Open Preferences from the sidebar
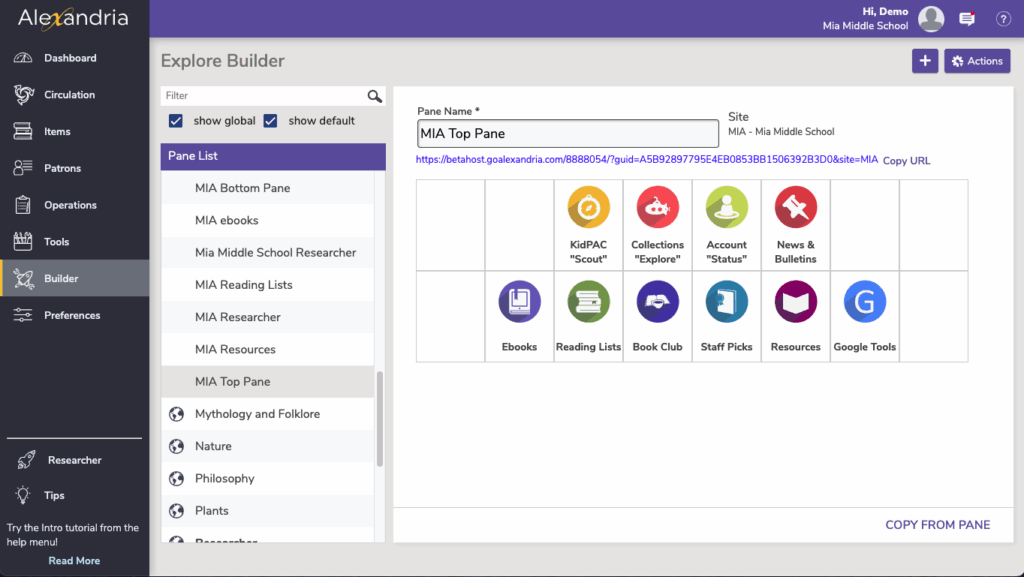 (x=72, y=315)
